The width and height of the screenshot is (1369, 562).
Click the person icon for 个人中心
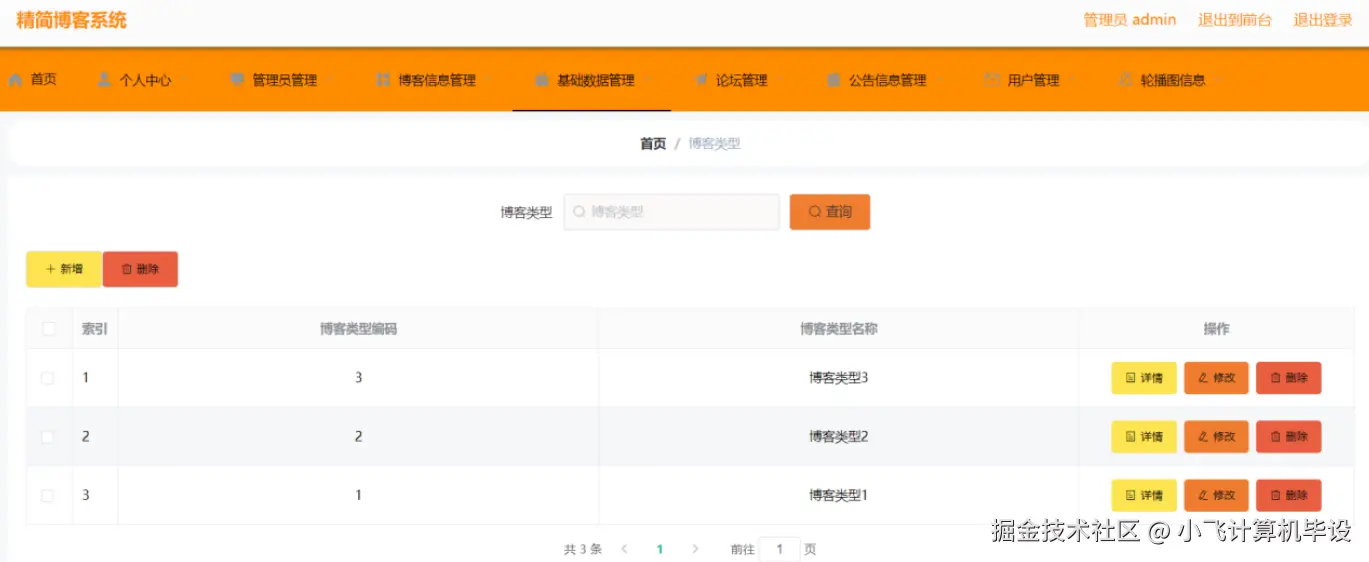pyautogui.click(x=104, y=80)
